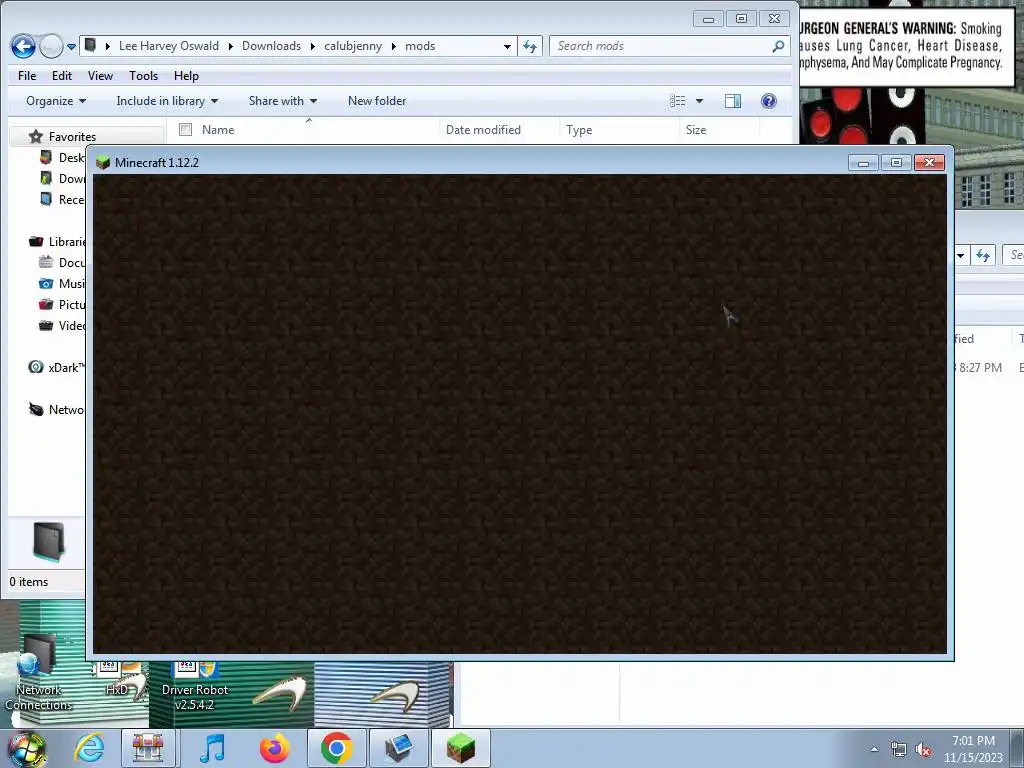Expand Include in library dropdown

(167, 101)
